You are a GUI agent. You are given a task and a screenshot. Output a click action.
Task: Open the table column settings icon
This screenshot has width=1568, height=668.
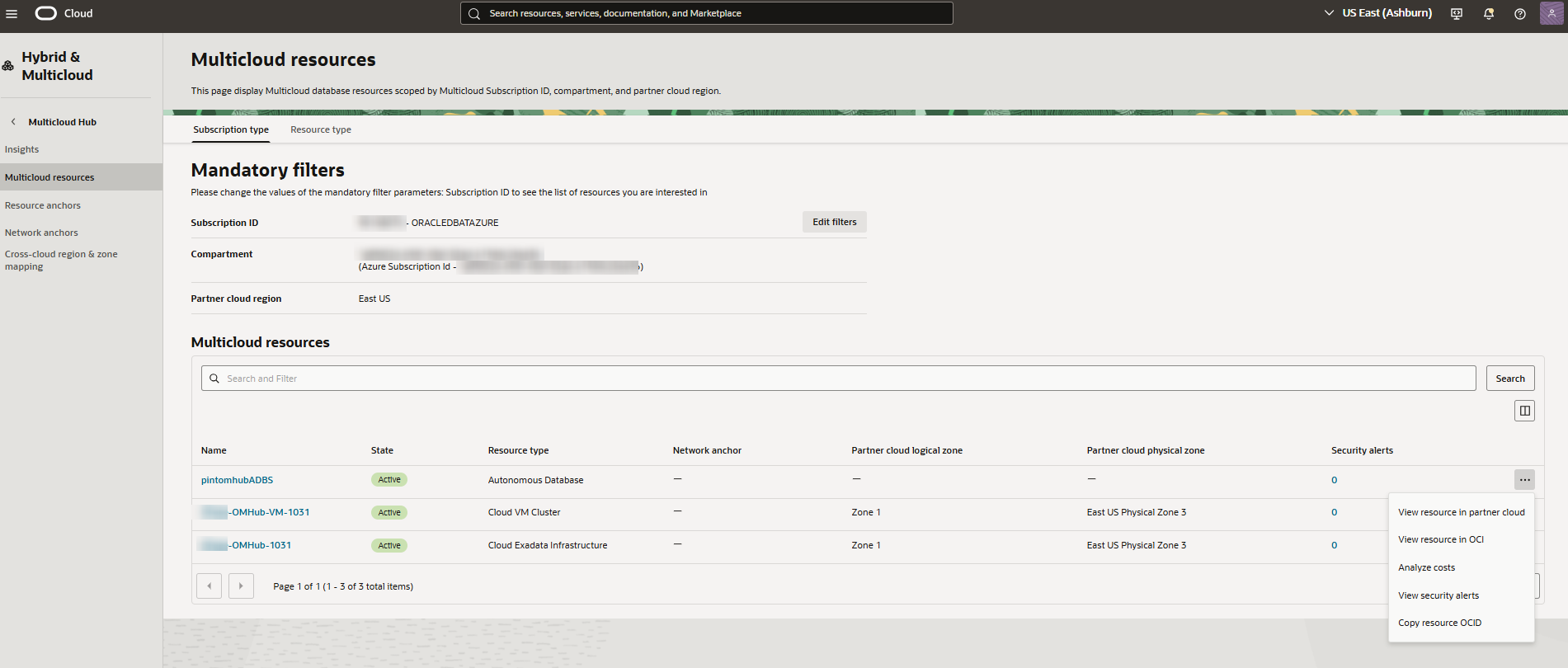point(1524,411)
